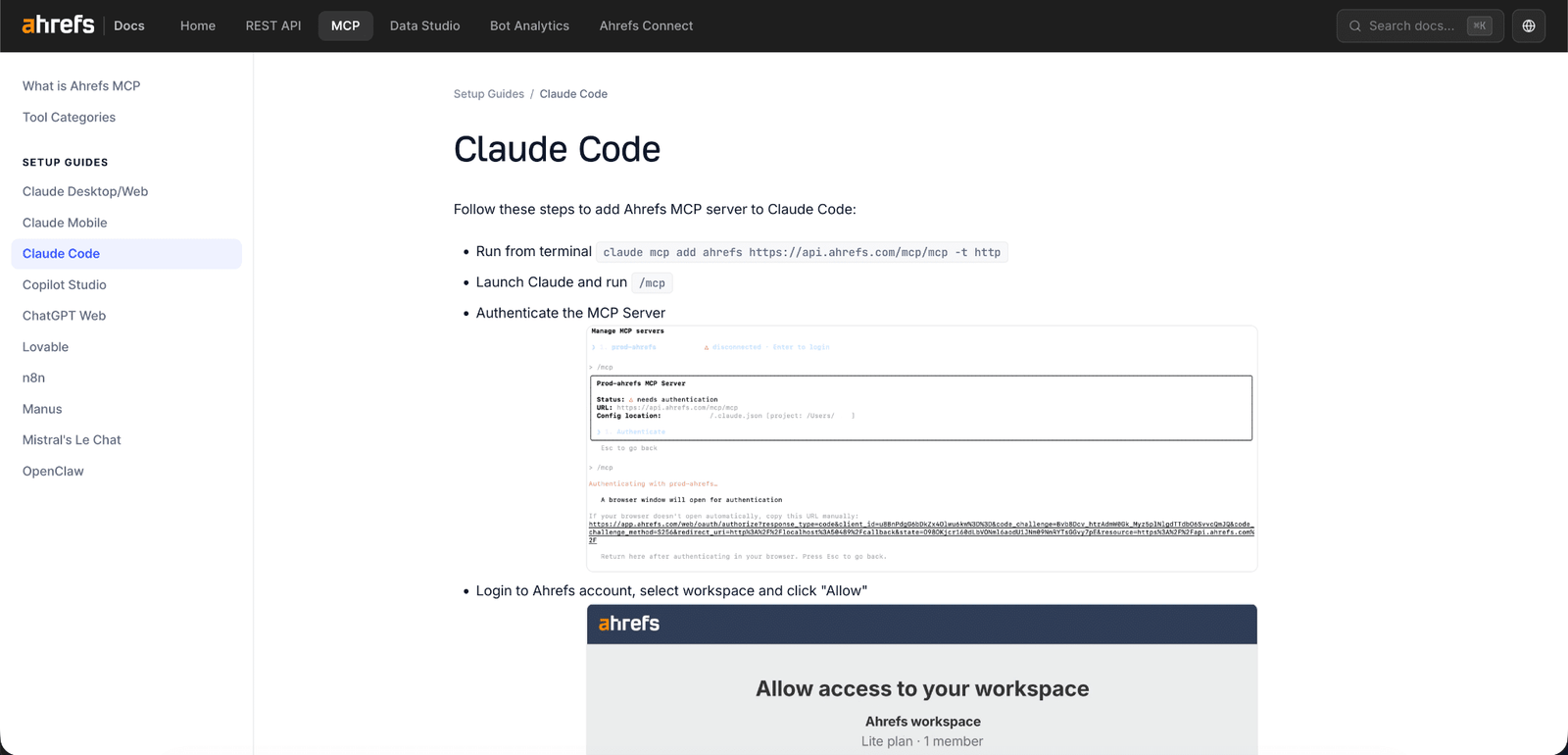Click the Ahrefs logo in header

[59, 25]
